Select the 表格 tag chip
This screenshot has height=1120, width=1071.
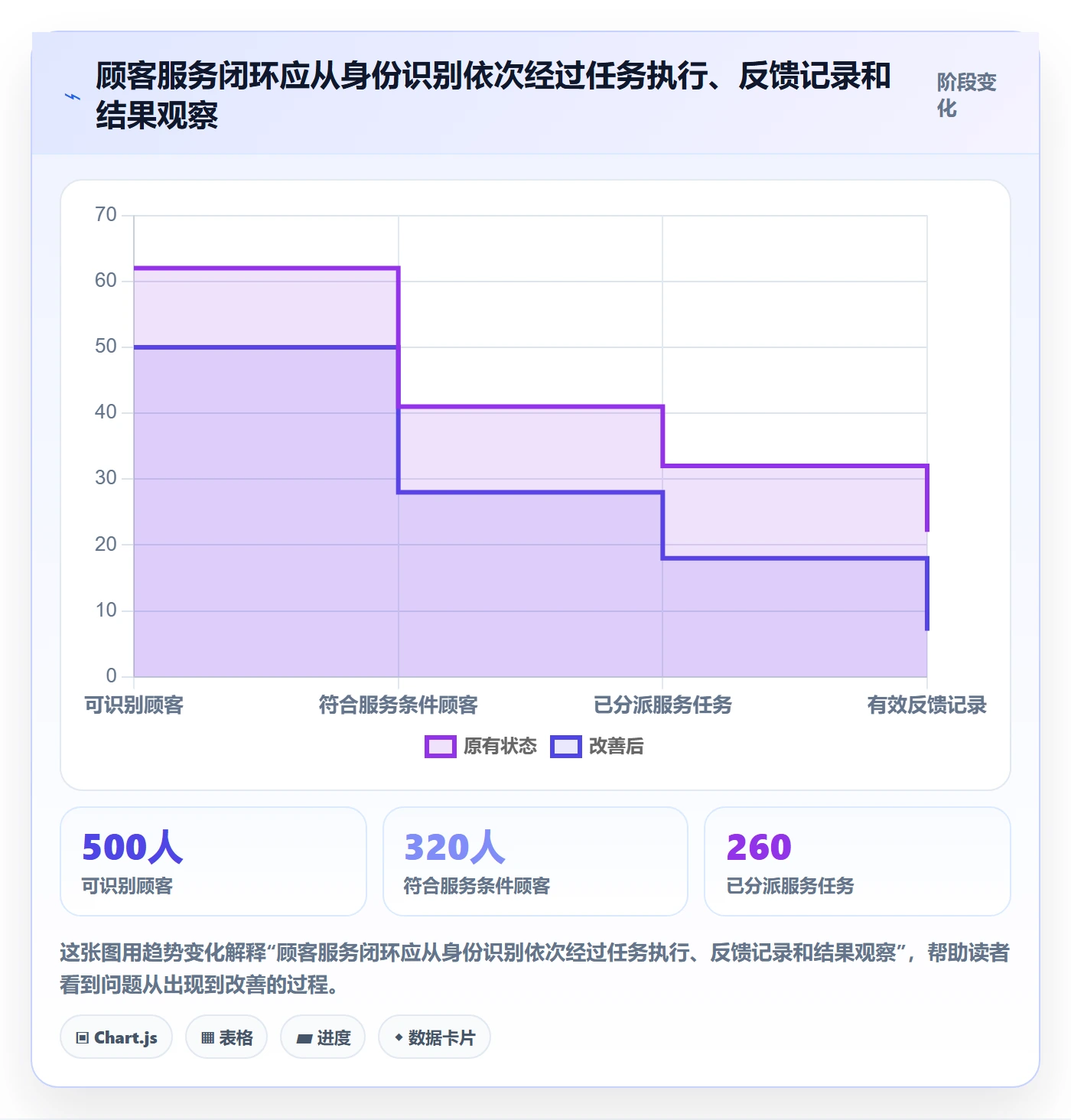pos(226,1037)
